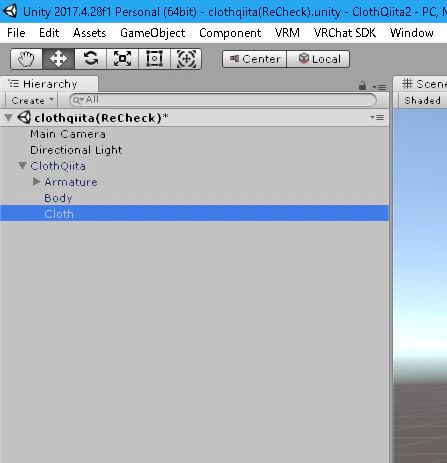Screen dimensions: 447x463
Task: Select the Hand tool
Action: pyautogui.click(x=26, y=59)
